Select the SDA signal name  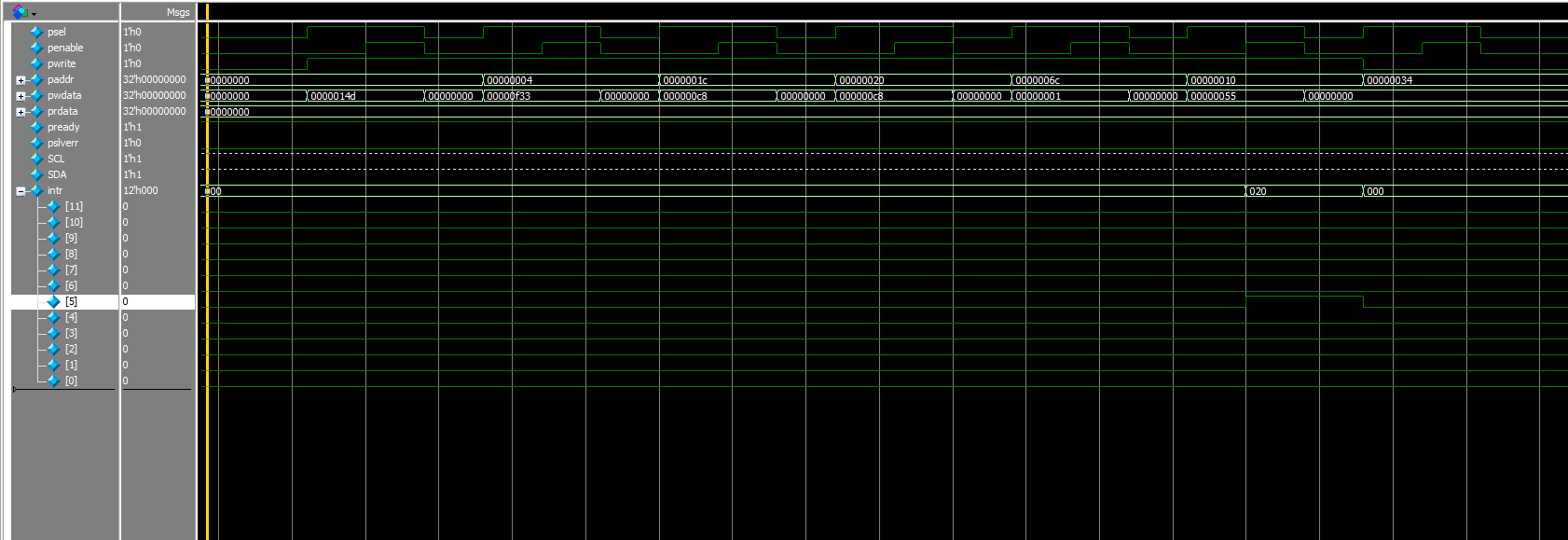click(57, 174)
